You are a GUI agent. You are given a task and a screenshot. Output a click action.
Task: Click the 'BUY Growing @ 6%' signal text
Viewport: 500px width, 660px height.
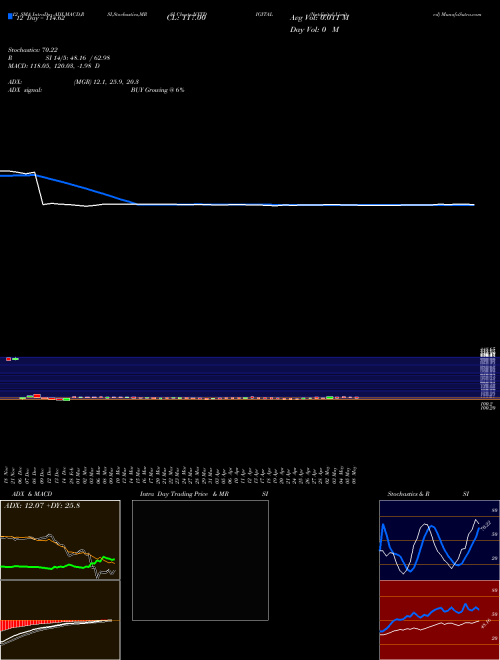pos(157,90)
